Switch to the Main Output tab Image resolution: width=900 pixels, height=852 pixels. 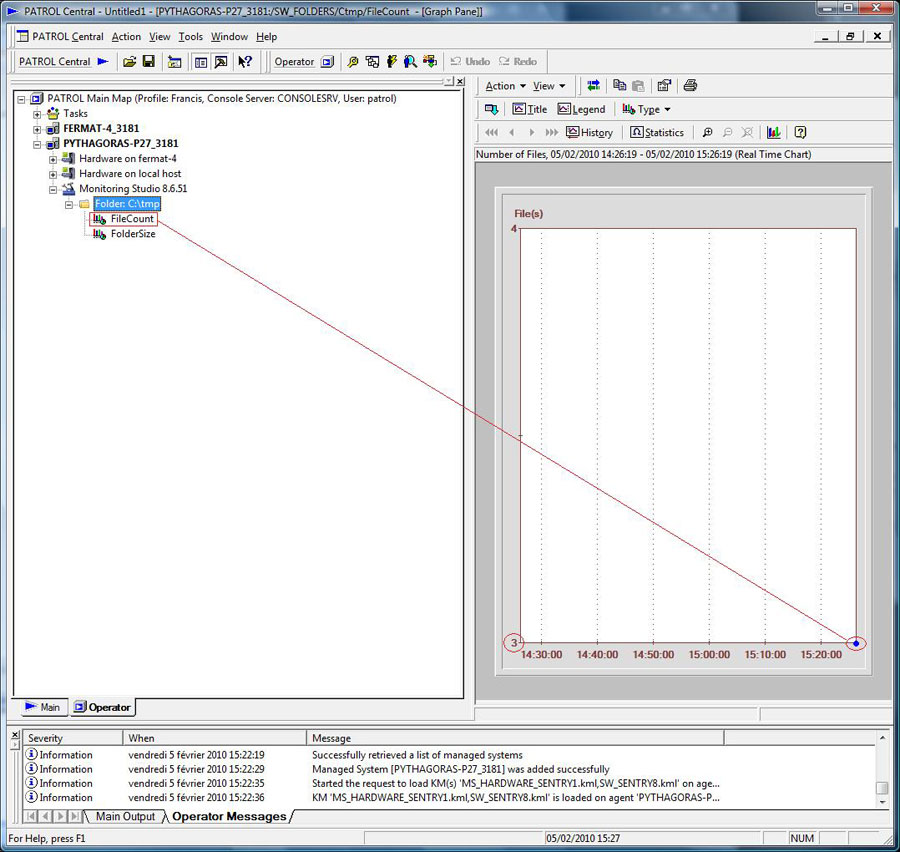(x=124, y=816)
